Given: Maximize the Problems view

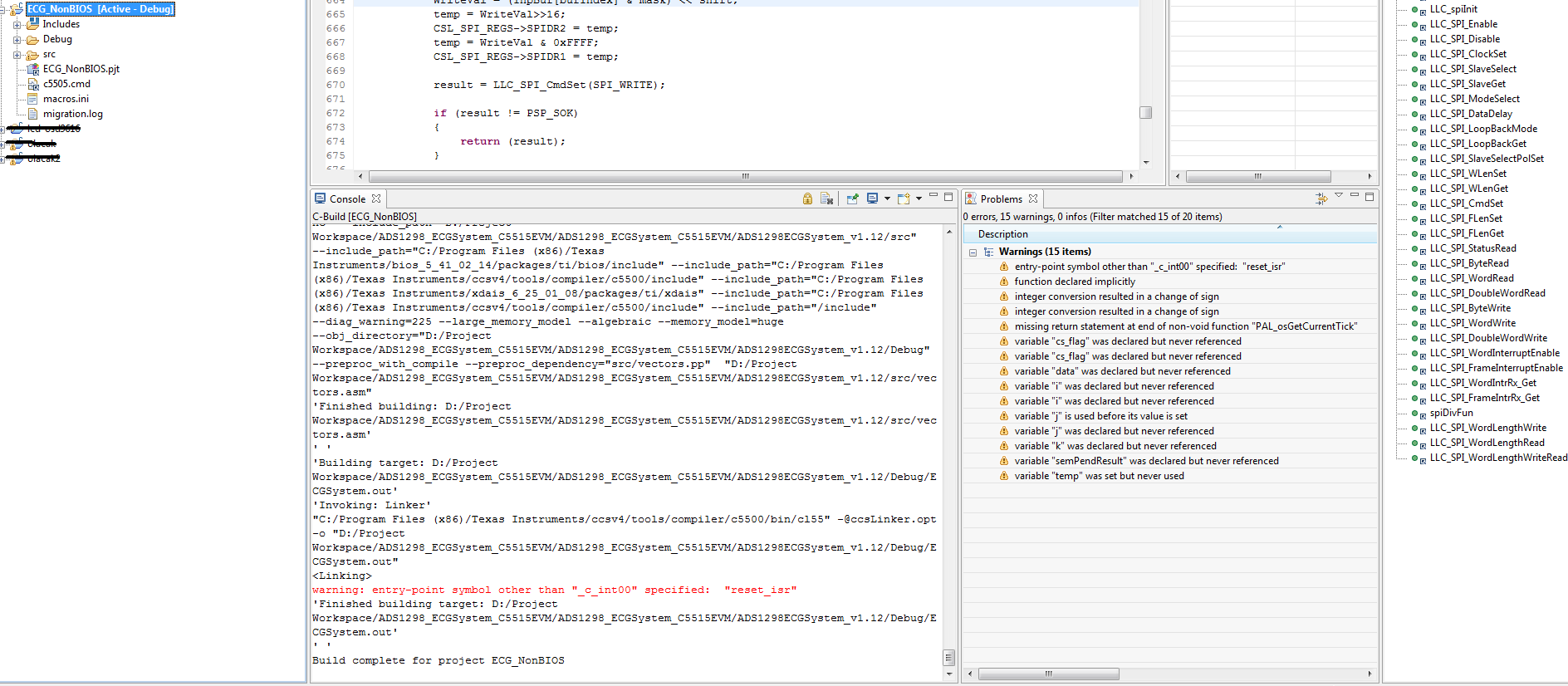Looking at the screenshot, I should pyautogui.click(x=1370, y=197).
